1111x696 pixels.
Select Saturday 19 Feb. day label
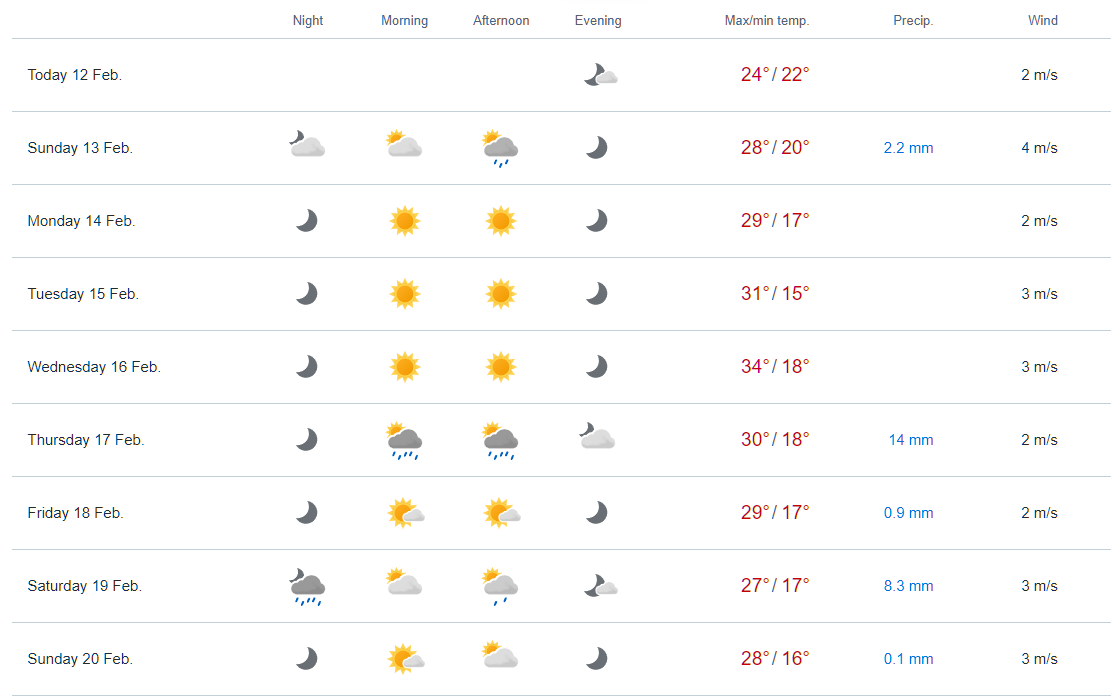pyautogui.click(x=85, y=586)
